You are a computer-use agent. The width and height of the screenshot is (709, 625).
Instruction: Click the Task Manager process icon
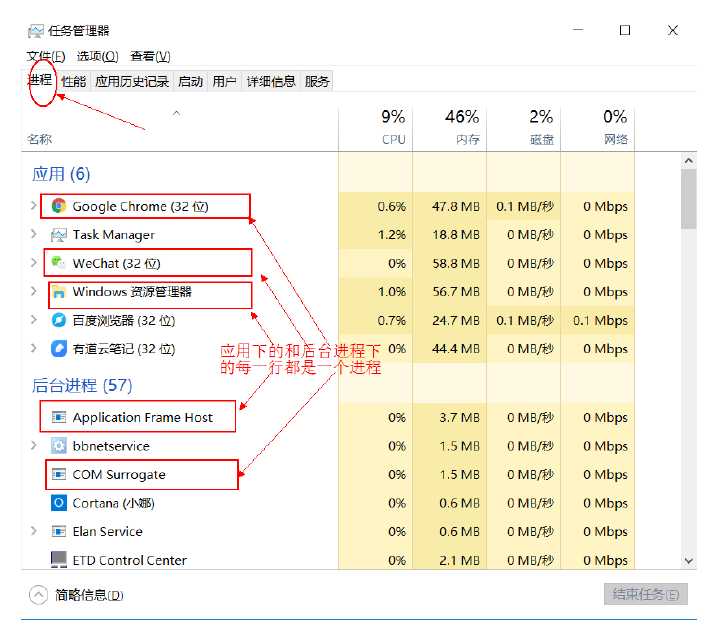[x=59, y=235]
